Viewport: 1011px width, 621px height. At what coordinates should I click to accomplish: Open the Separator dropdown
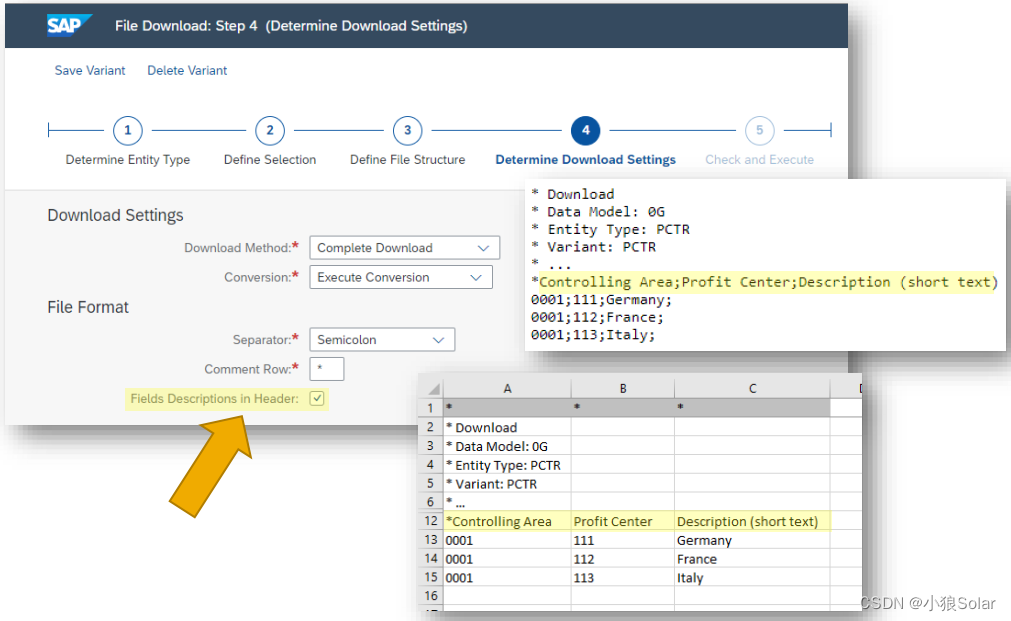tap(382, 340)
